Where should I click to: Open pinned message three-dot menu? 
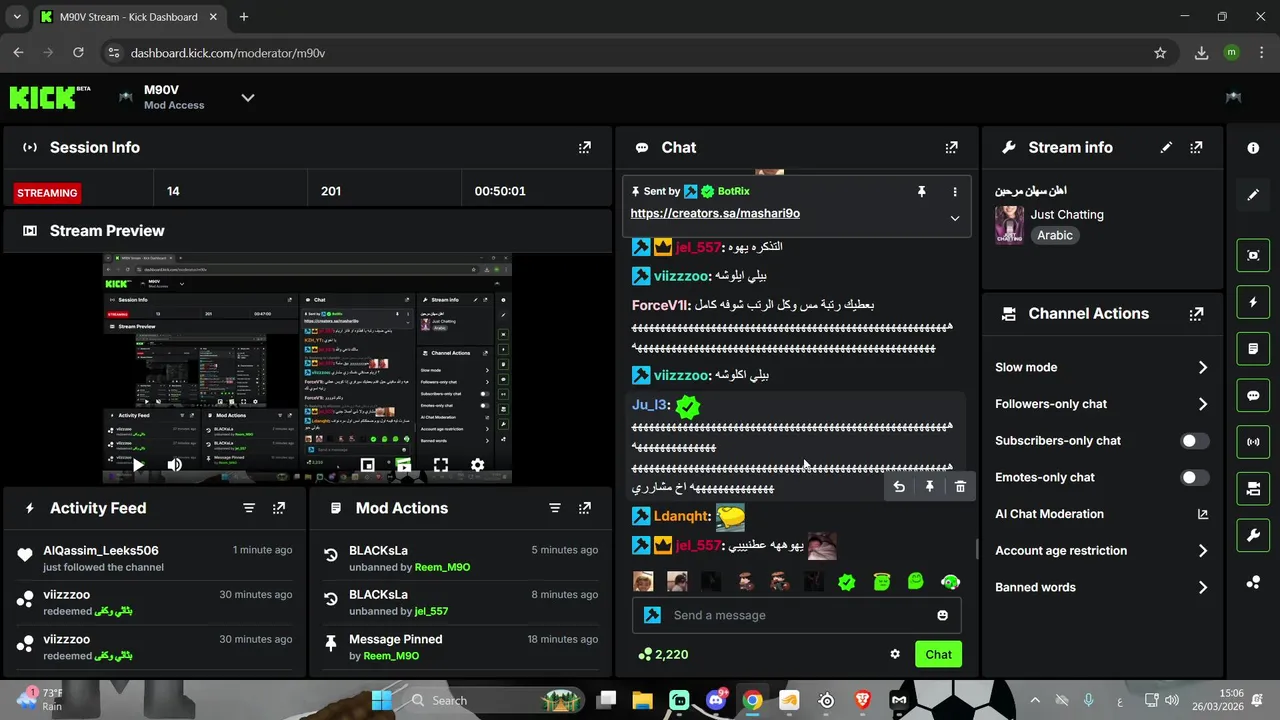pos(954,191)
